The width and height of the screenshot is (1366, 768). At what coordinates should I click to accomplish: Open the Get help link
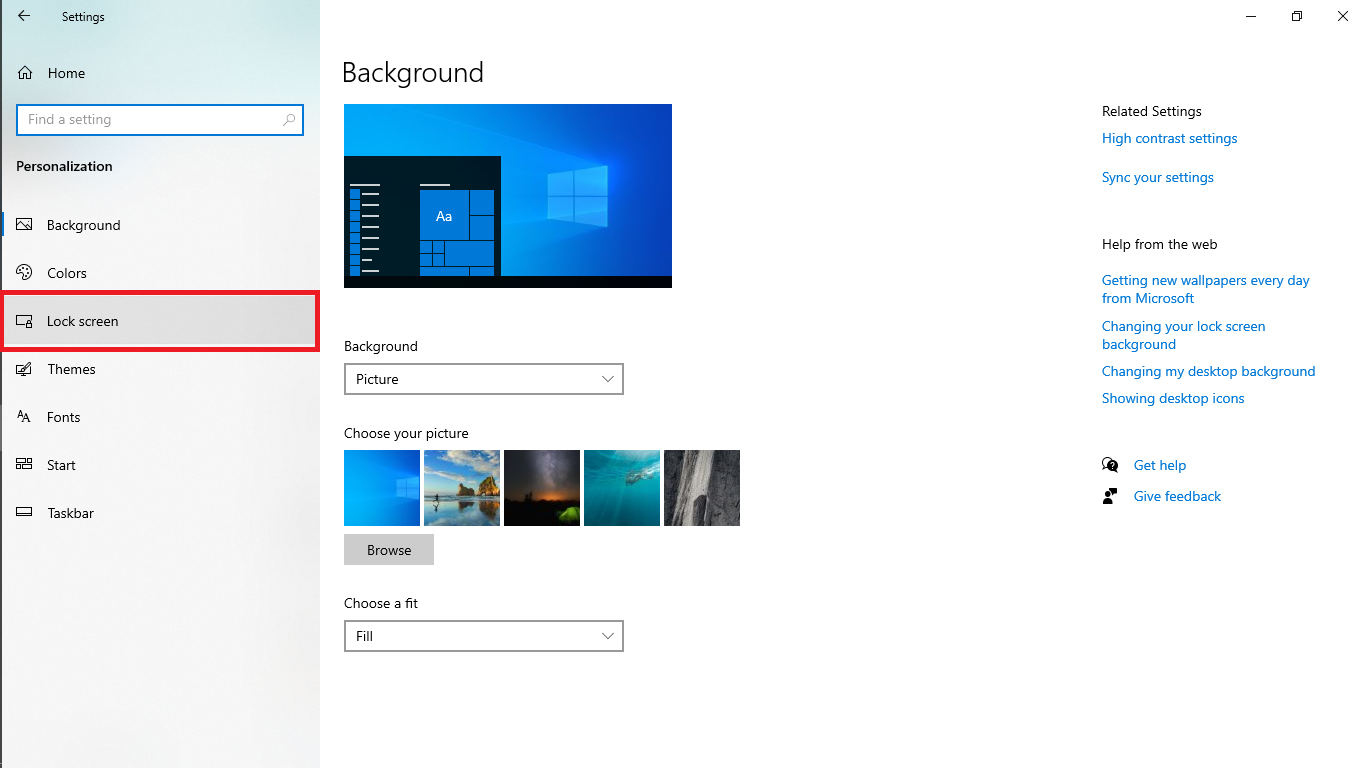coord(1159,465)
